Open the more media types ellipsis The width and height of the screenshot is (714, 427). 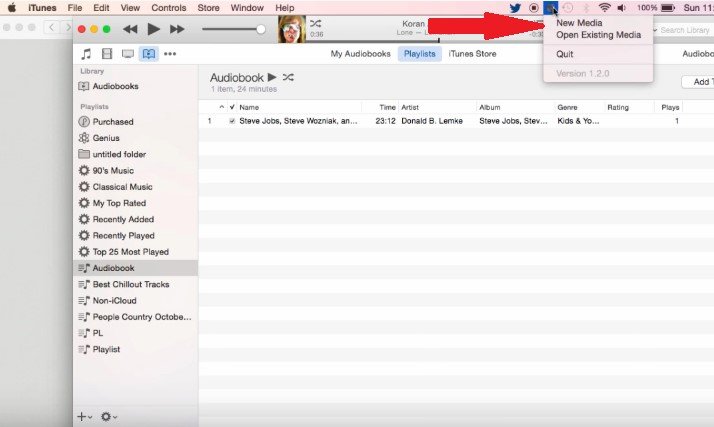tap(170, 54)
